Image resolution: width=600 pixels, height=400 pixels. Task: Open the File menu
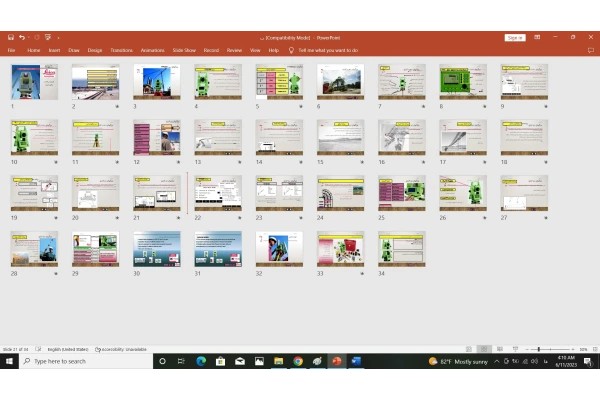click(11, 50)
